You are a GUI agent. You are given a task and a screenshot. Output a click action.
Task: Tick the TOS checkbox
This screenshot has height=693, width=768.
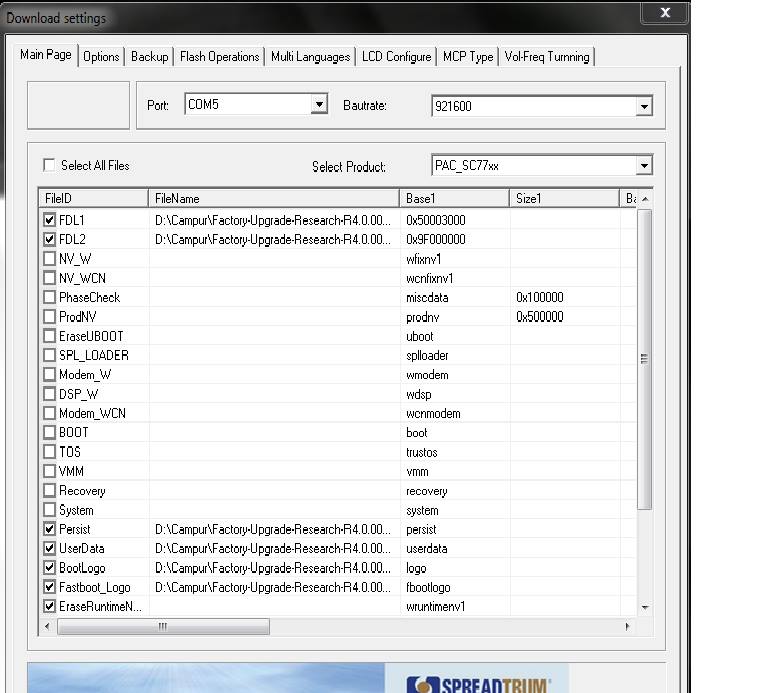[49, 452]
